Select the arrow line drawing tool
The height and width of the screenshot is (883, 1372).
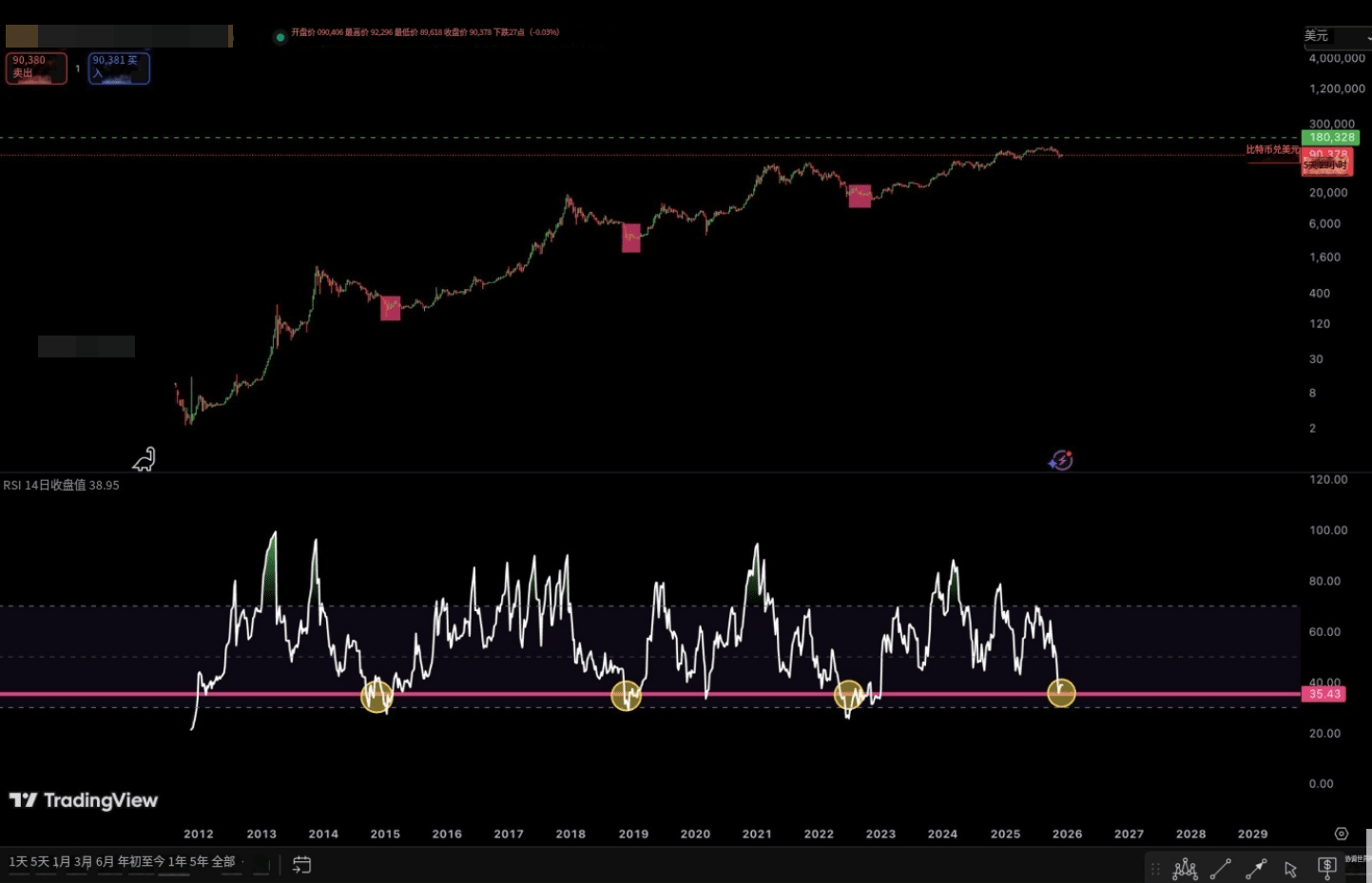click(1256, 868)
